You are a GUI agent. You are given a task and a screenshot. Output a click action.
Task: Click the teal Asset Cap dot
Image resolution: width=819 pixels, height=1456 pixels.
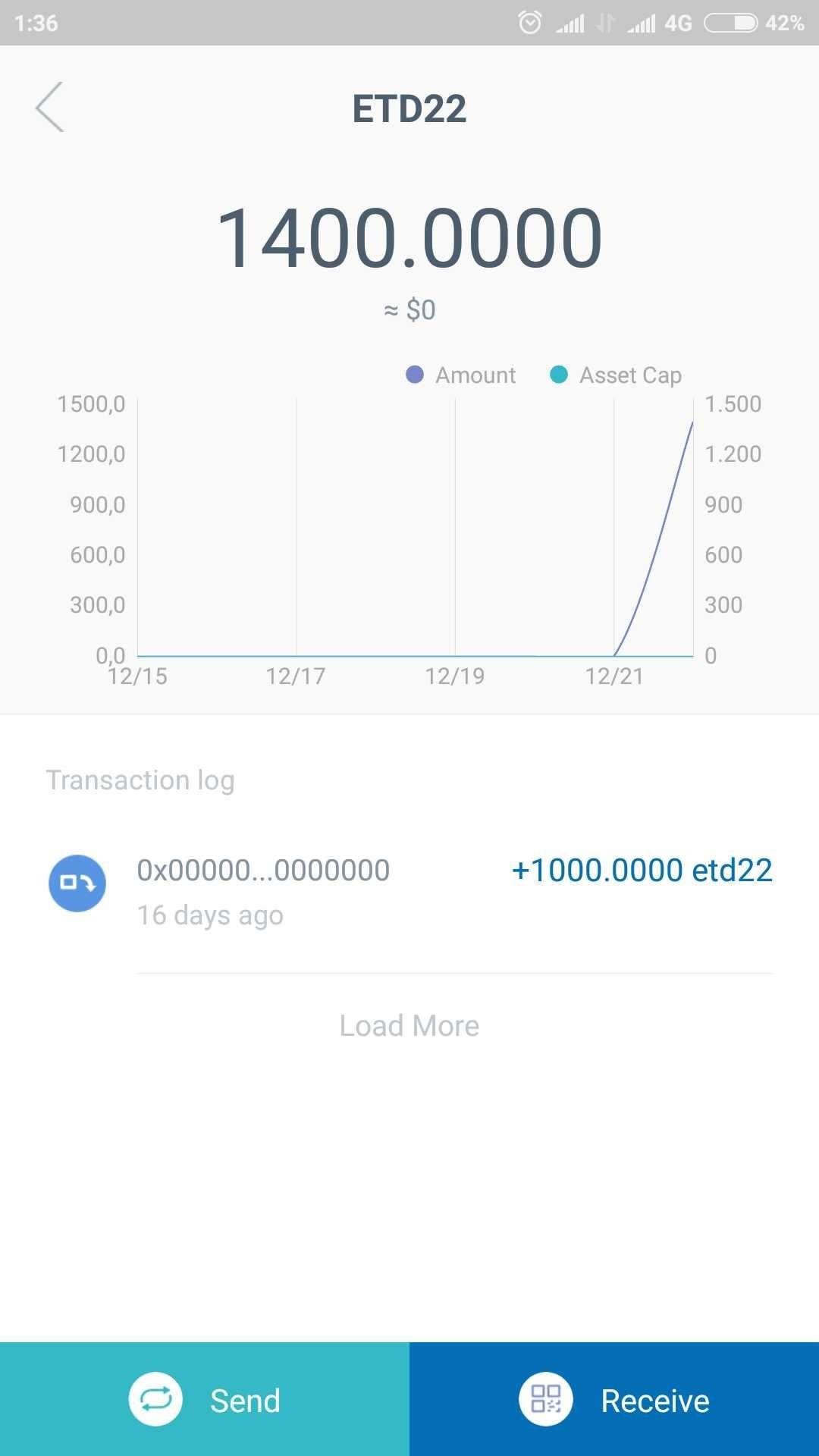coord(559,375)
